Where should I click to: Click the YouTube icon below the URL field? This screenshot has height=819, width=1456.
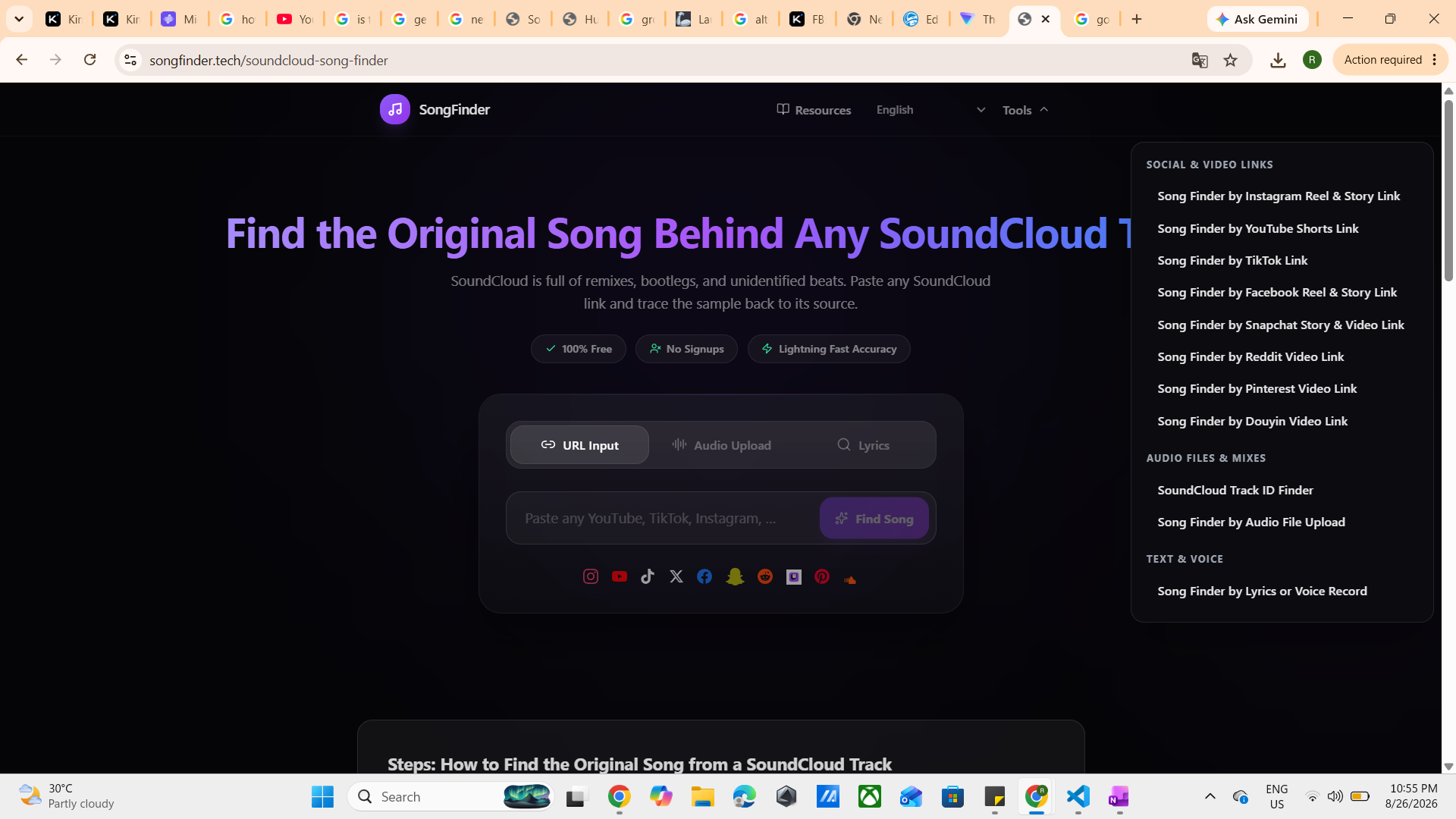point(620,577)
